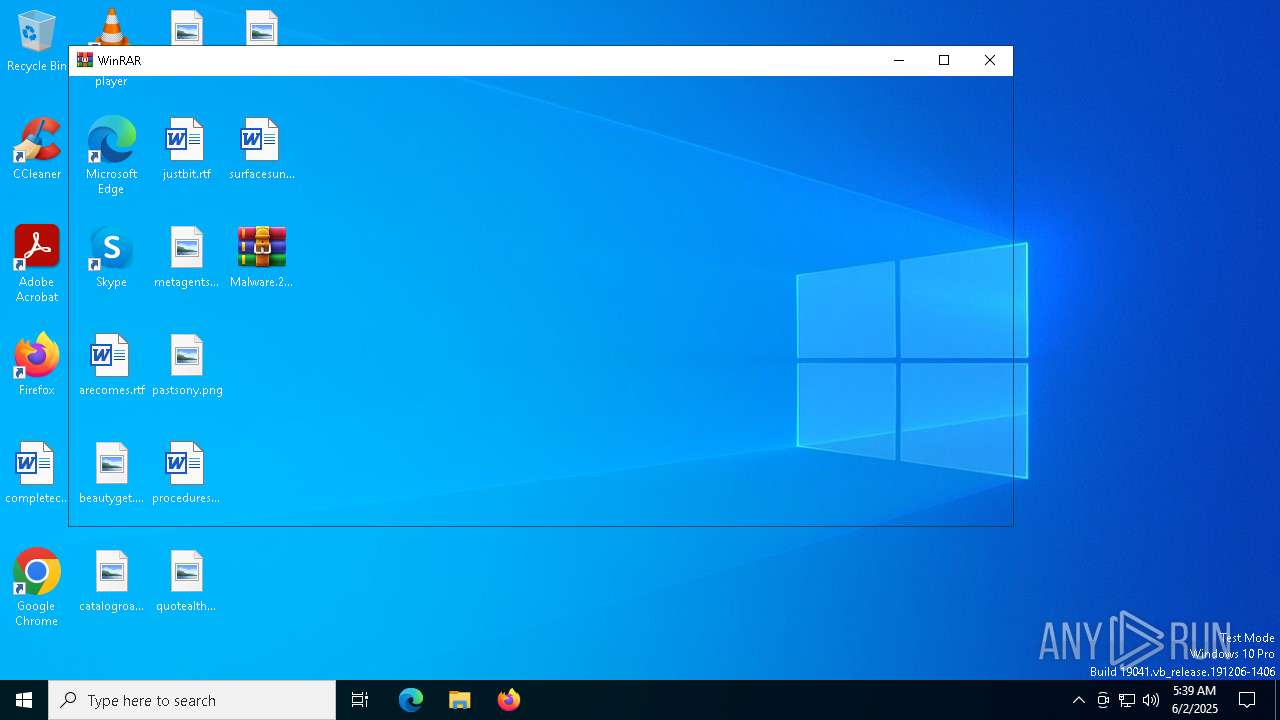
Task: Select the pastsony.png image icon
Action: (x=187, y=365)
